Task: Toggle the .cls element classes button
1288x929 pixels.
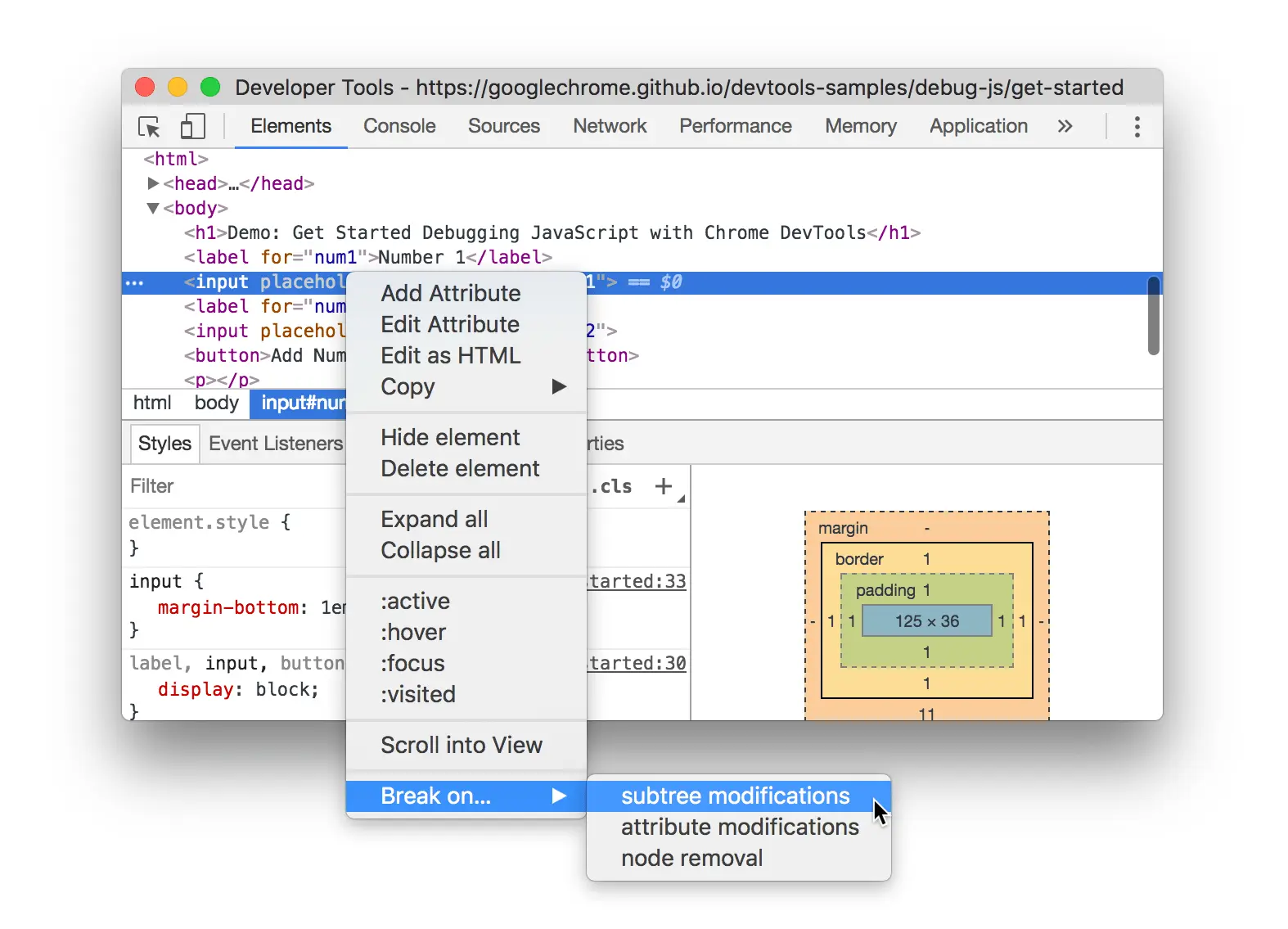Action: point(612,486)
